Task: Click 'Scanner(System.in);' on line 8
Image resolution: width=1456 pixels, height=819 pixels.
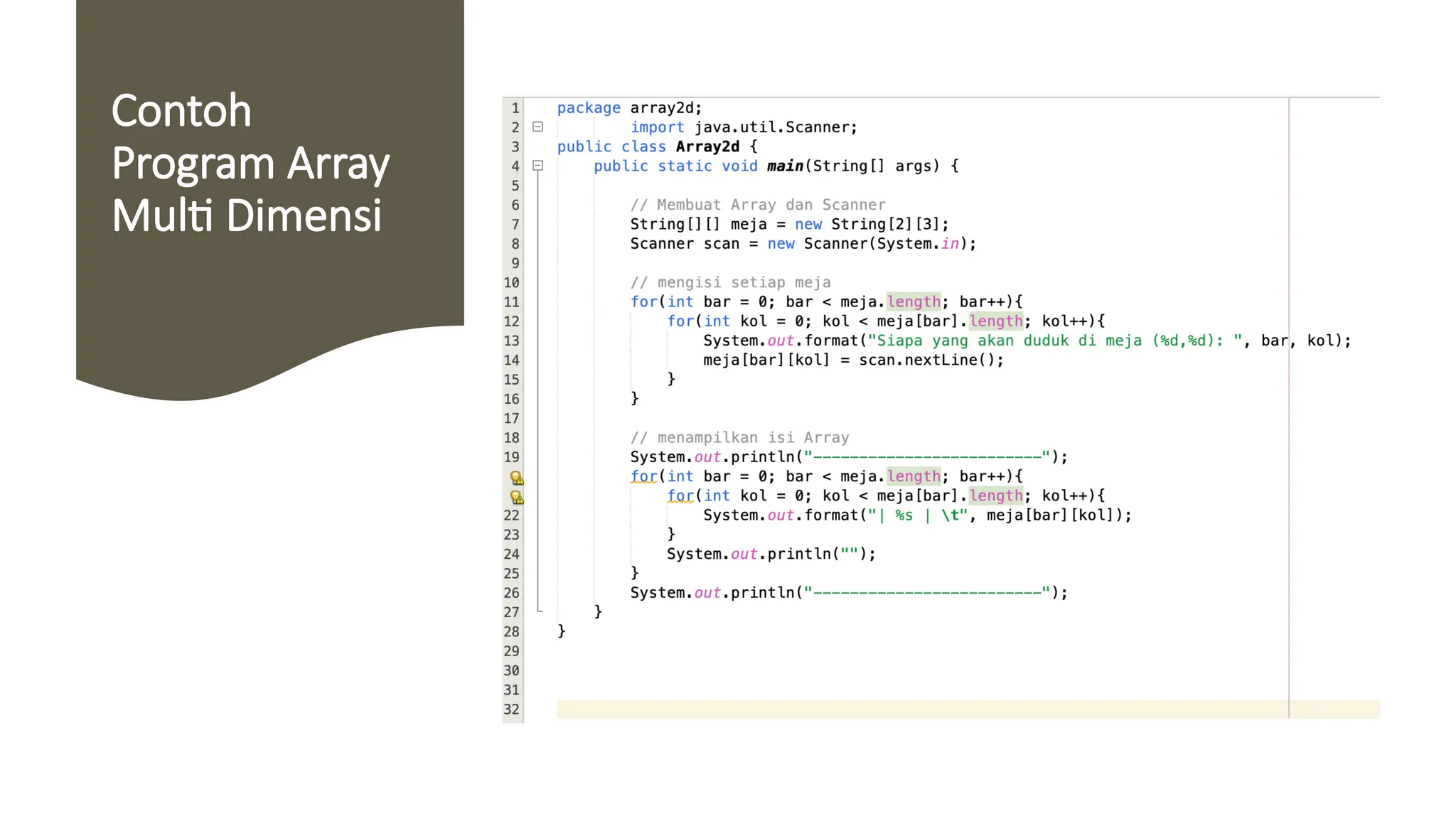Action: [890, 243]
